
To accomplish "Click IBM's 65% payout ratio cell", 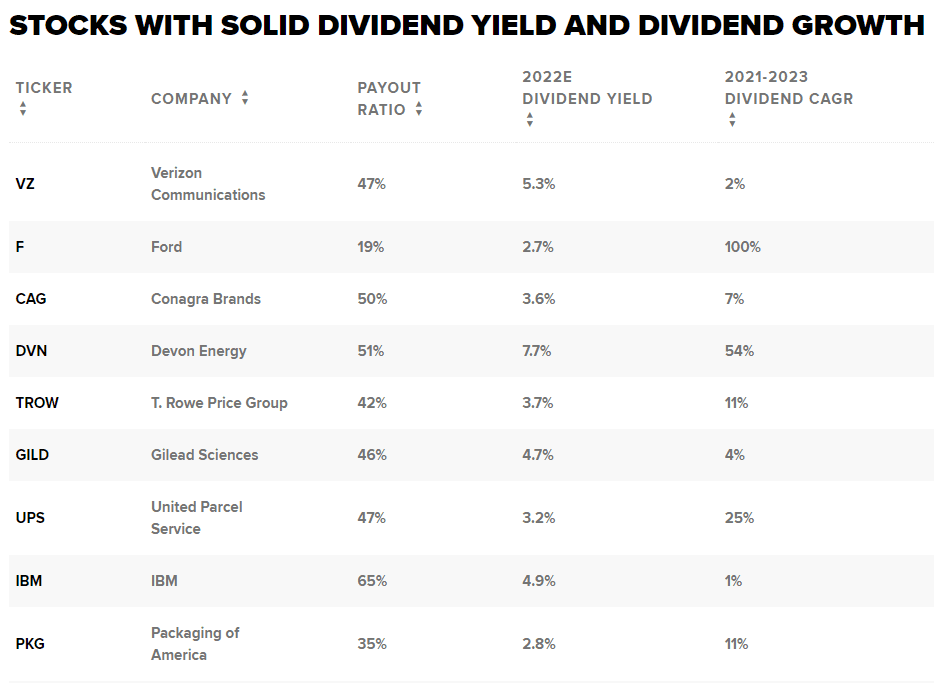I will (371, 581).
